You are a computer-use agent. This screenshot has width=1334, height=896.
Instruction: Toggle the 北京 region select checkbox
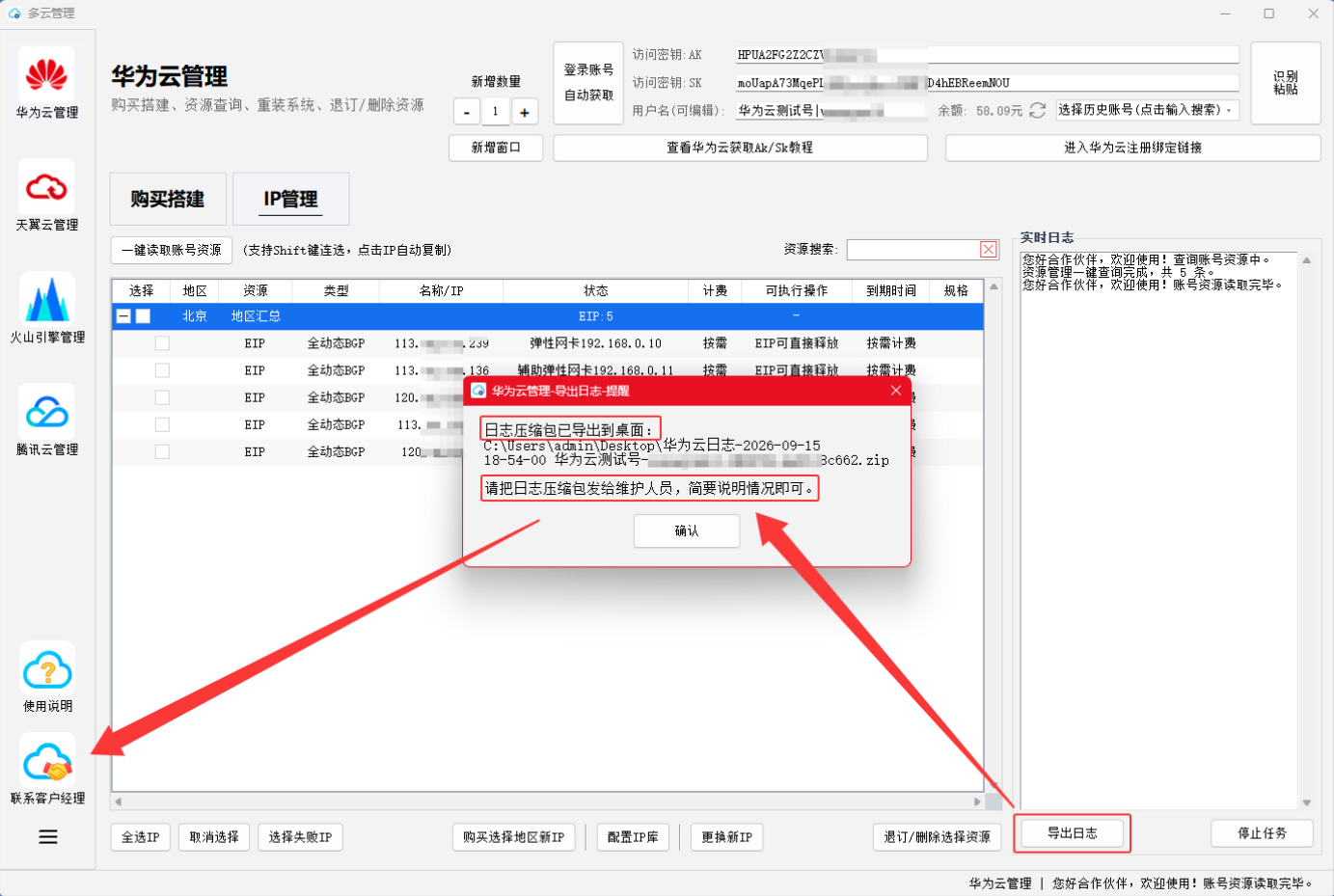[143, 316]
